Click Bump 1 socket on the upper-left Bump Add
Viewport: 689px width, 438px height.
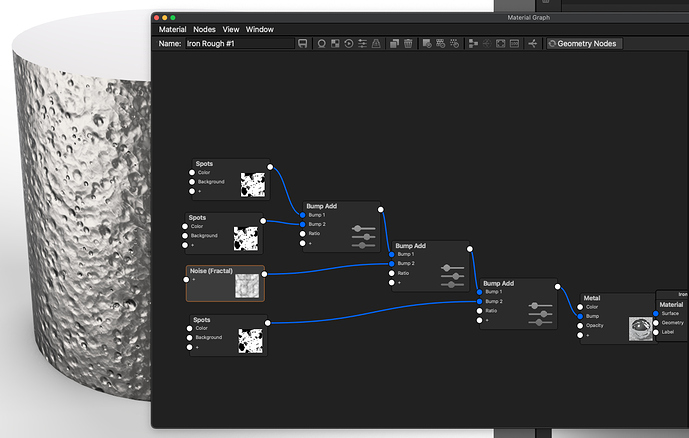[303, 215]
